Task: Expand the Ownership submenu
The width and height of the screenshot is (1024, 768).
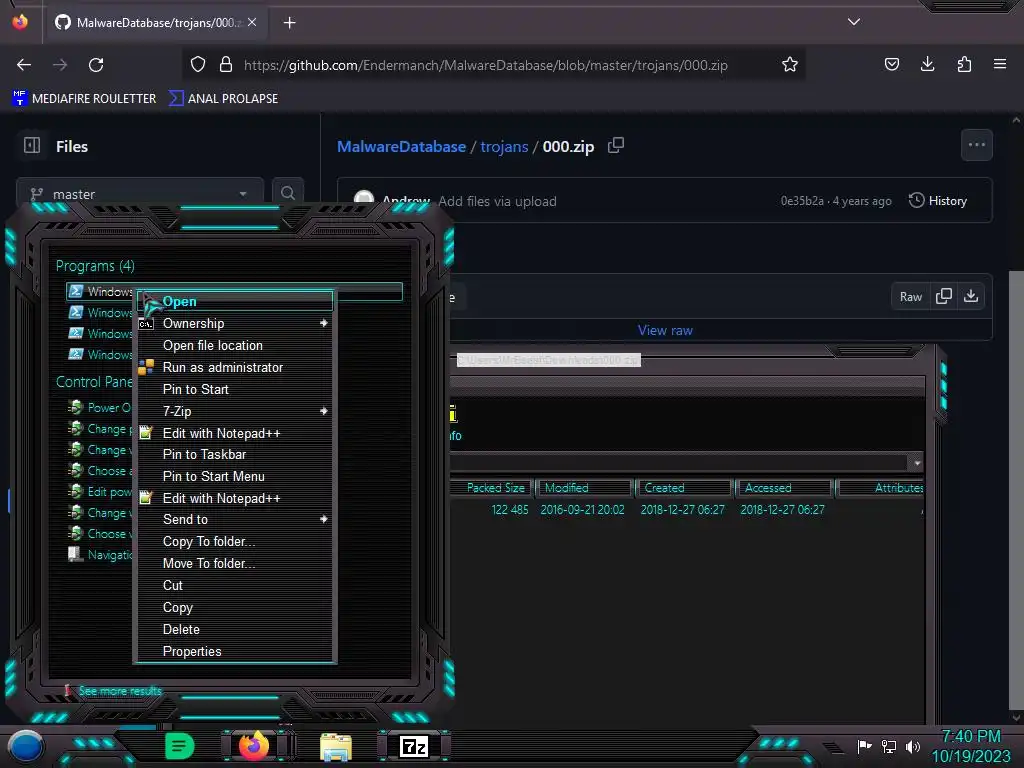Action: pos(235,323)
